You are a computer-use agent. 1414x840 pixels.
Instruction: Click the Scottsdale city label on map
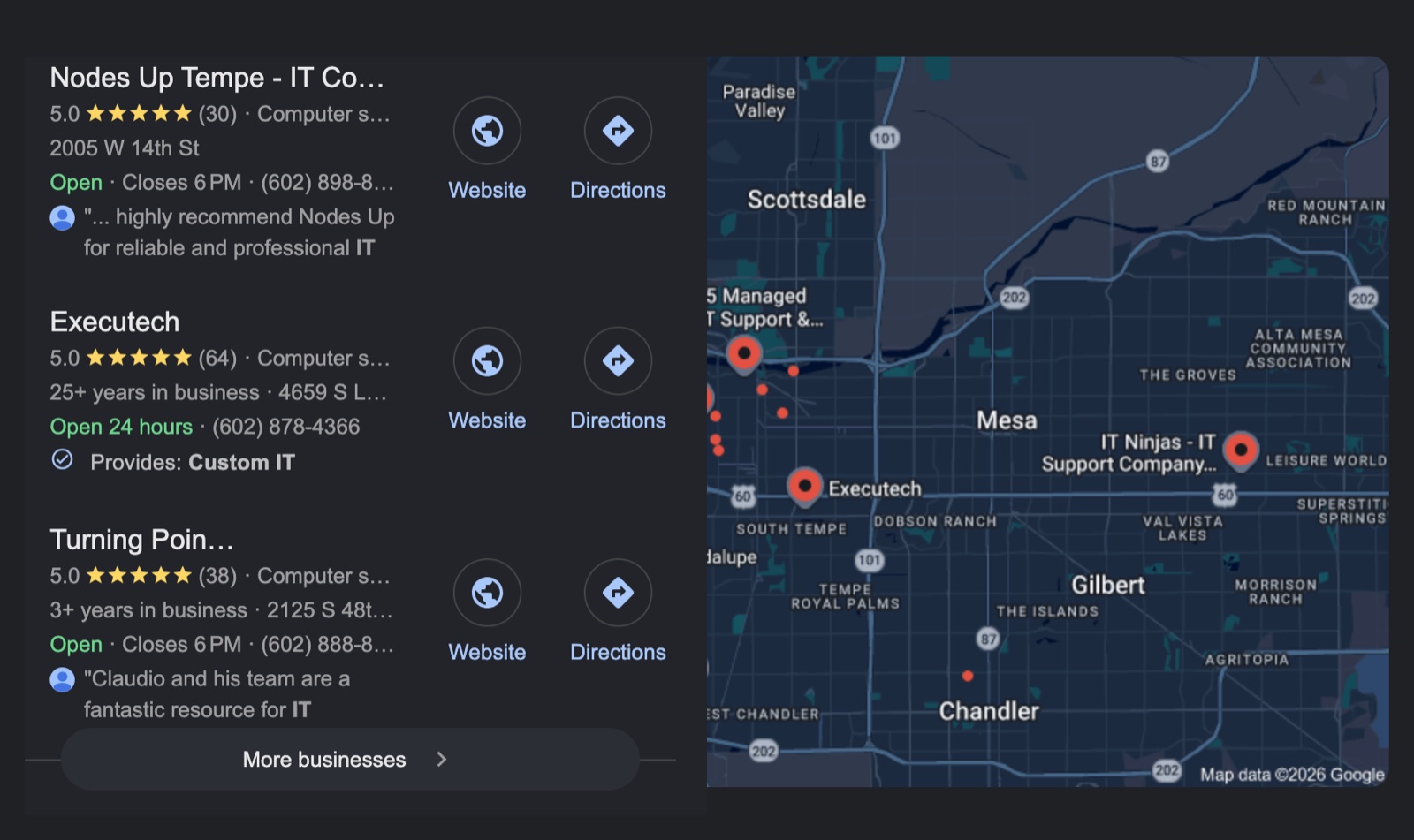pyautogui.click(x=807, y=200)
